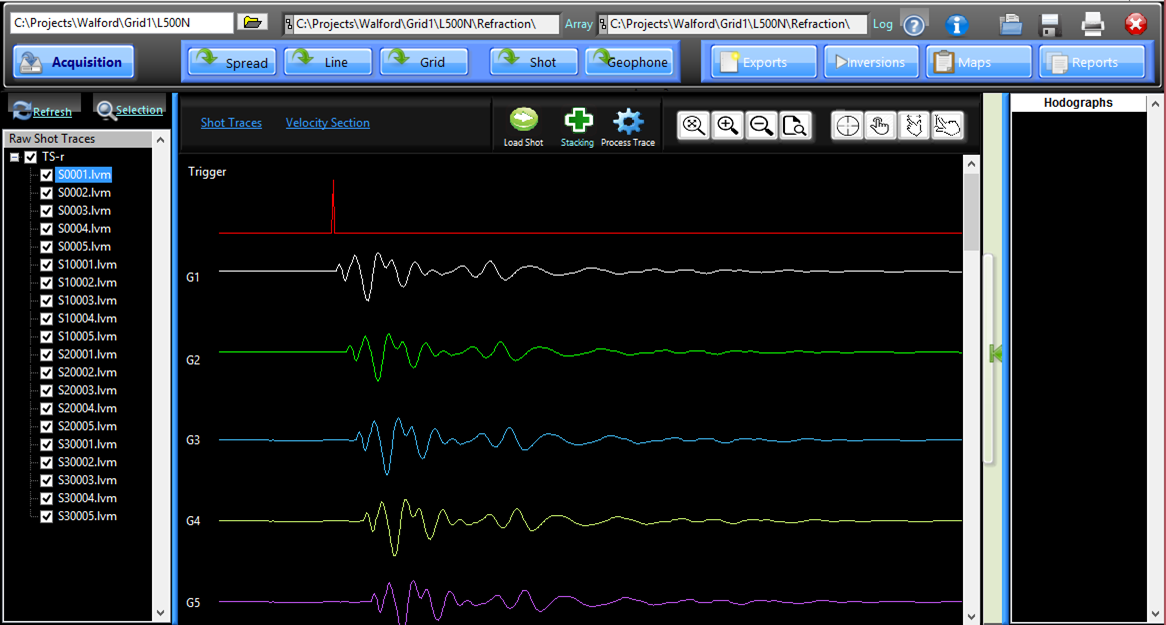Click the blue info icon

[957, 25]
